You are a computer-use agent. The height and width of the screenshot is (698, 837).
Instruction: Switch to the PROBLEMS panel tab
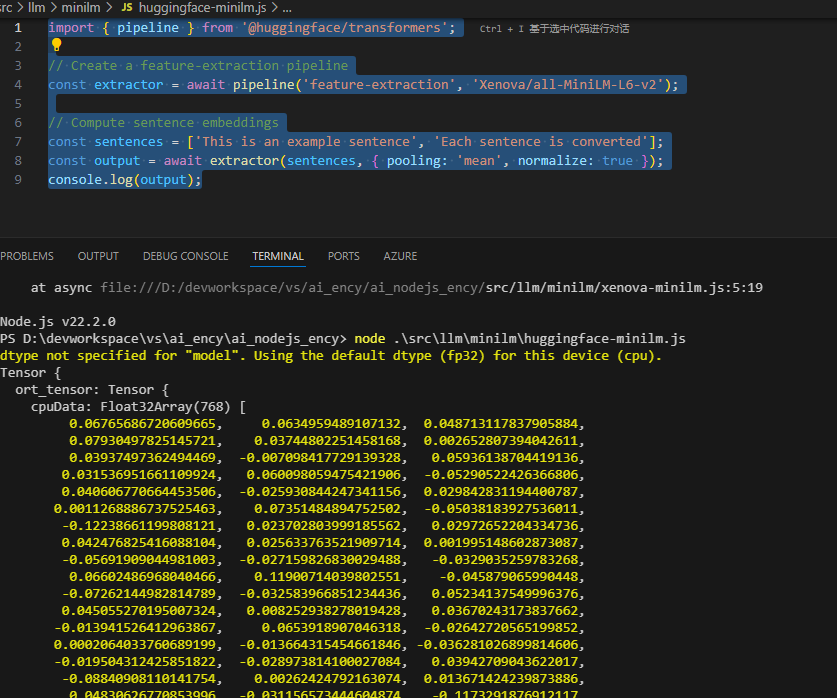27,256
